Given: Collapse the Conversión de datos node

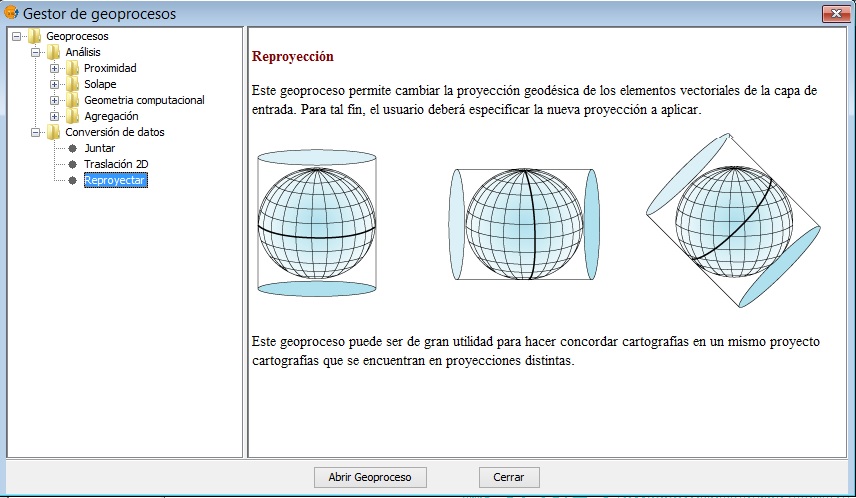Looking at the screenshot, I should [x=35, y=132].
